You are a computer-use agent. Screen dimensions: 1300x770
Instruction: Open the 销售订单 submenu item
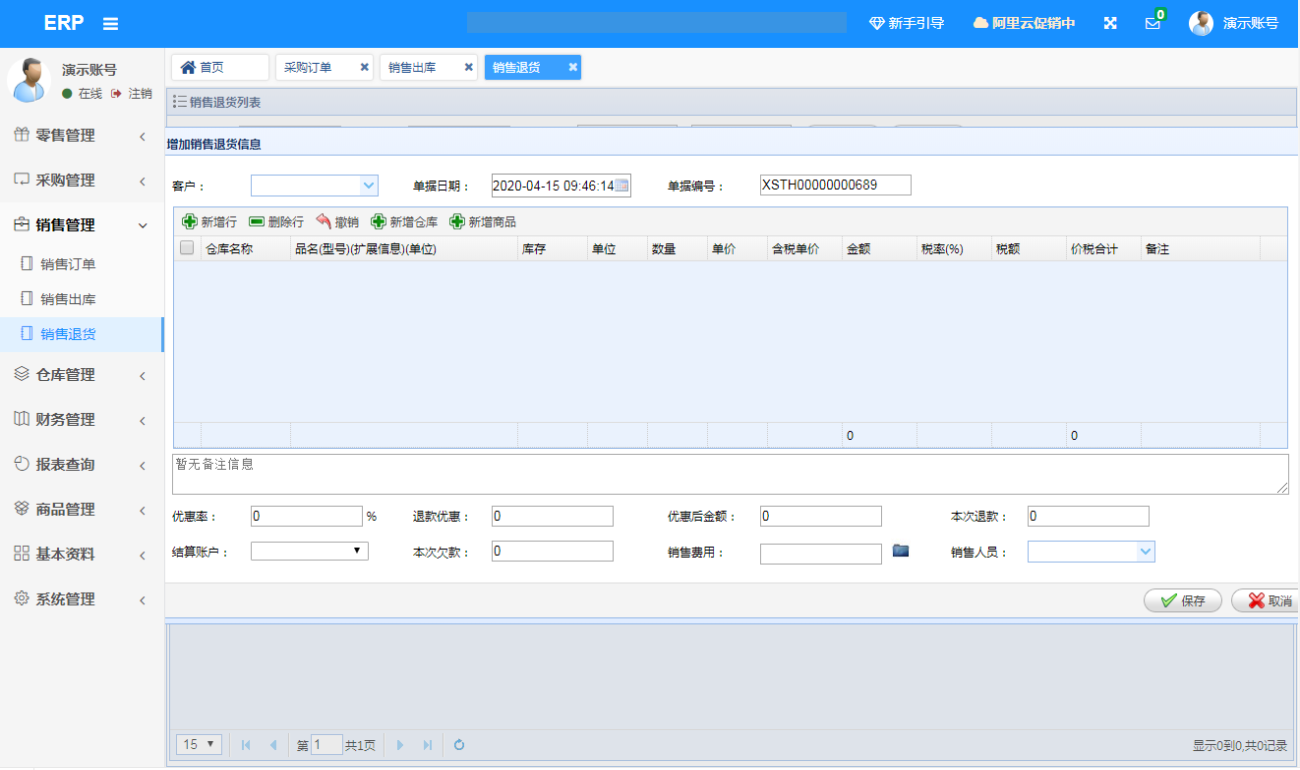tap(82, 264)
